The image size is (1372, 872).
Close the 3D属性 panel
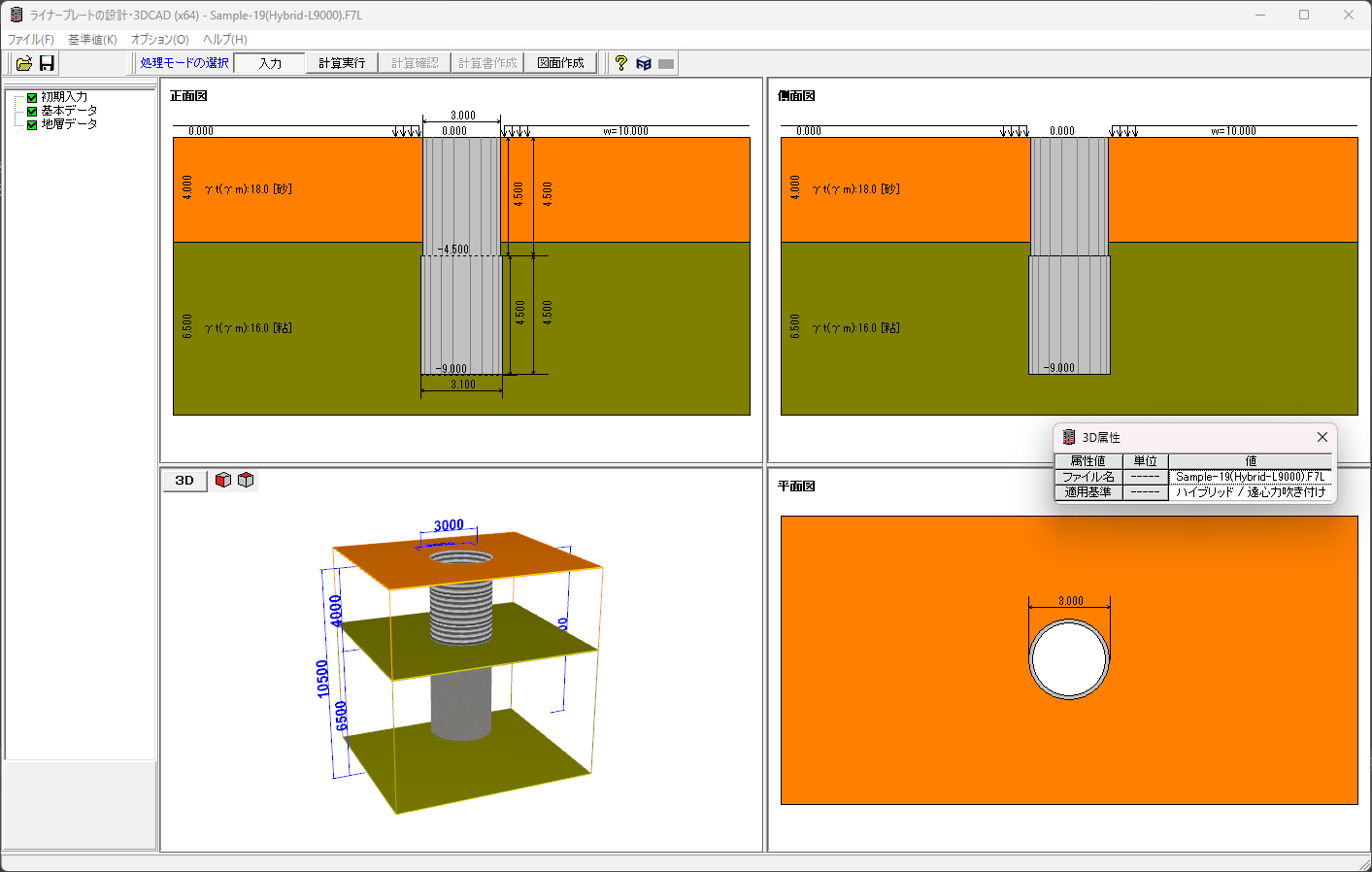click(x=1322, y=437)
